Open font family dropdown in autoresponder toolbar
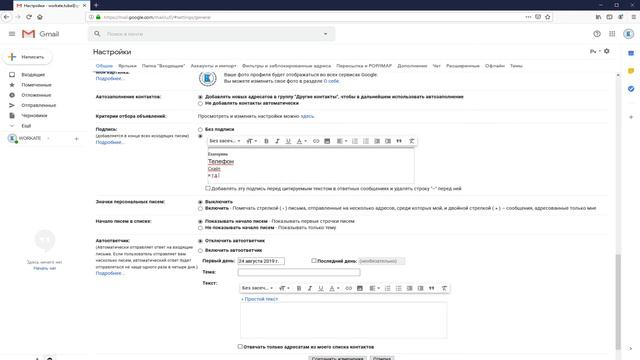640x360 pixels. [258, 288]
